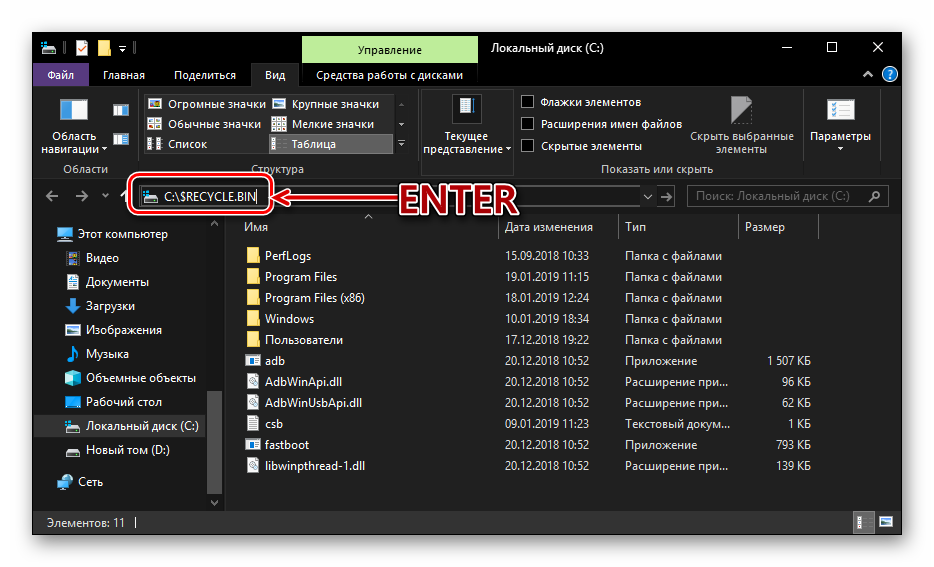Open the Параметры options button

840,126
